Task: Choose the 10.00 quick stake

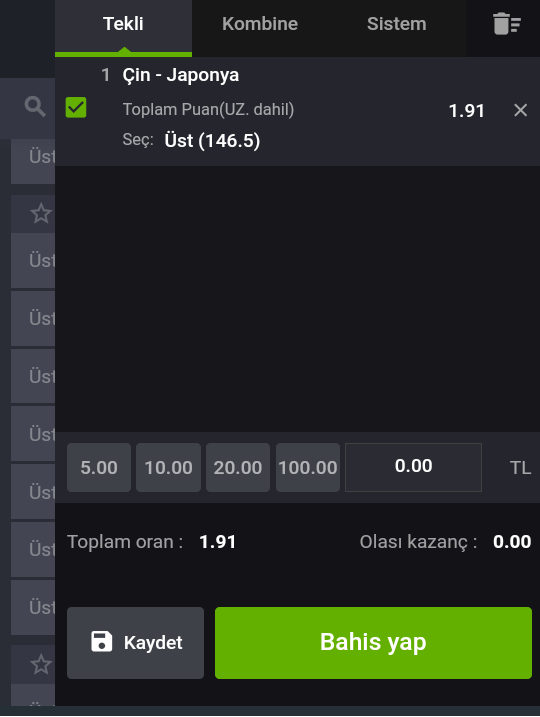Action: [x=168, y=467]
